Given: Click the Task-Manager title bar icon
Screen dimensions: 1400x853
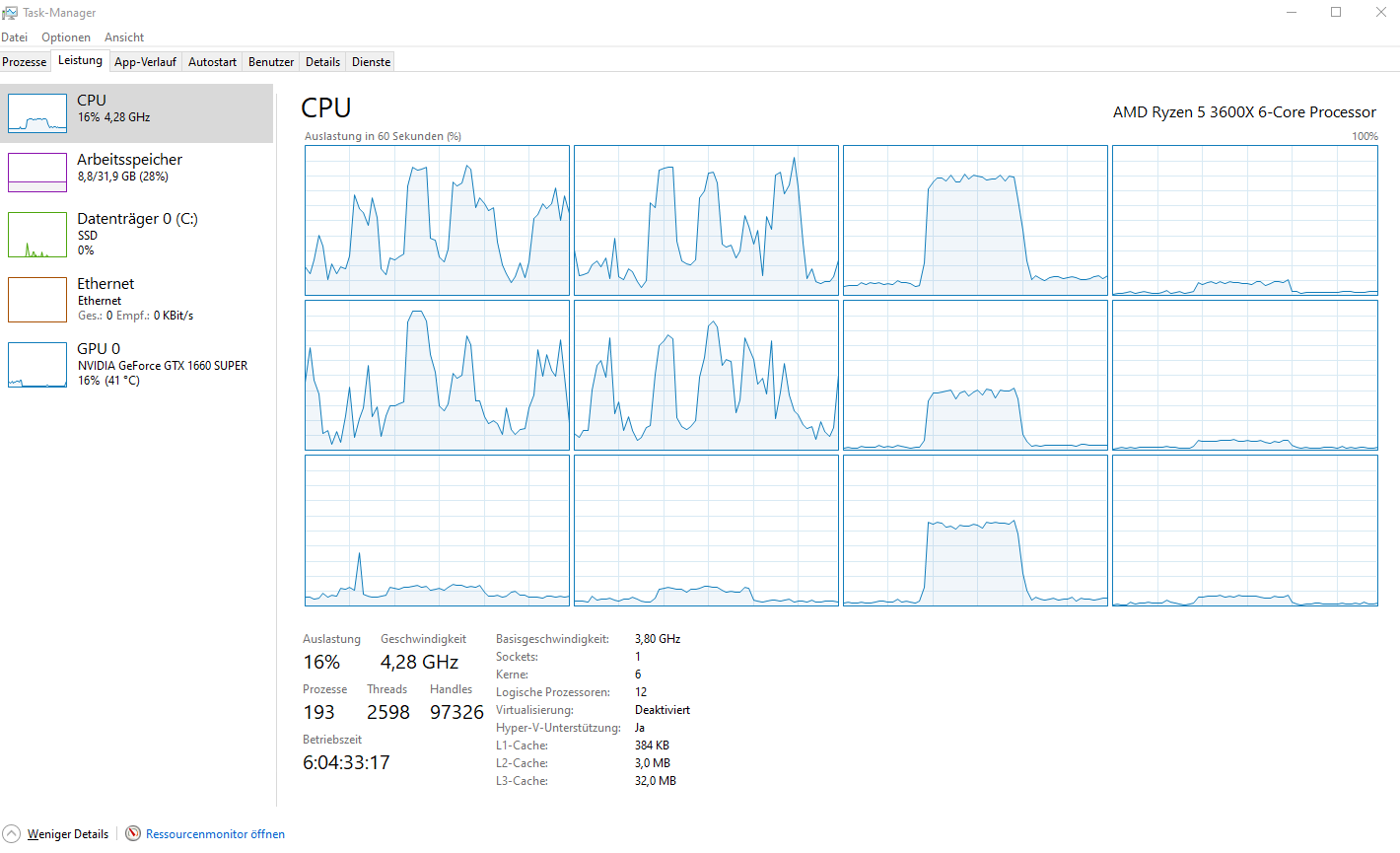Looking at the screenshot, I should point(10,13).
